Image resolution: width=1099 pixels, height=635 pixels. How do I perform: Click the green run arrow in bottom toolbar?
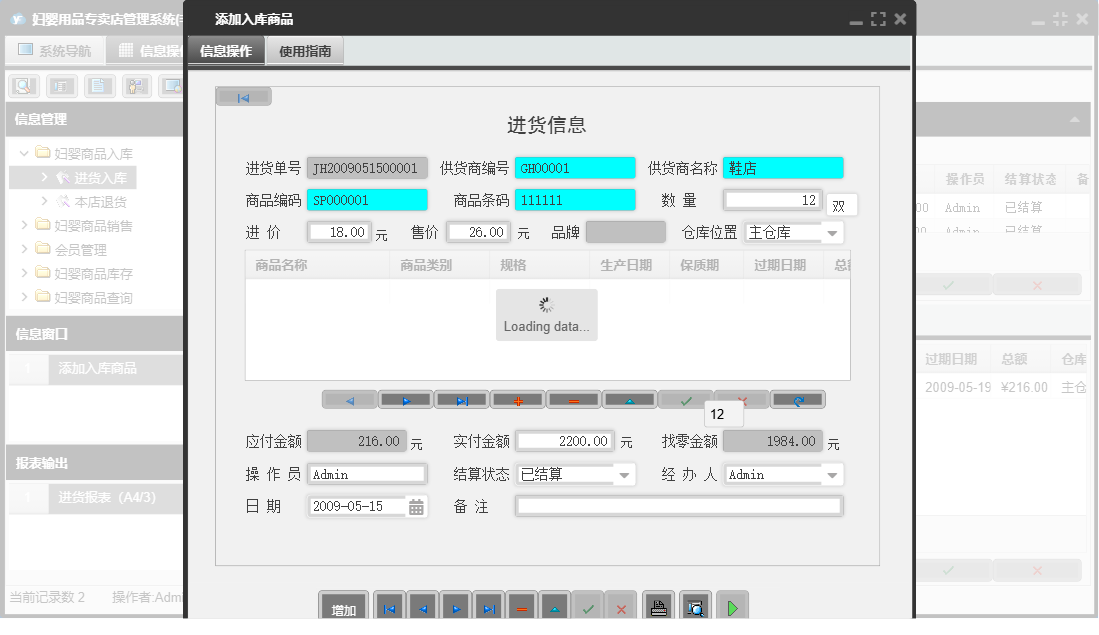[731, 605]
